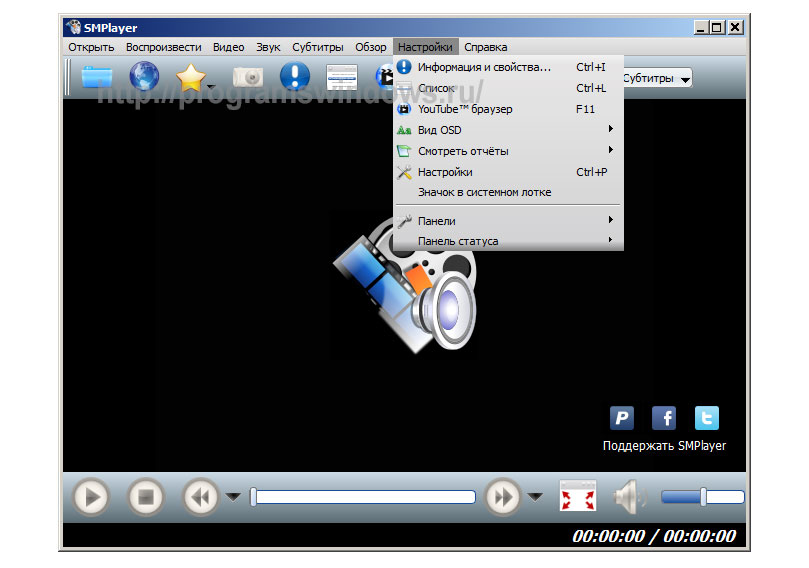
Task: Open the Субтитры menu in the menu bar
Action: [x=318, y=47]
